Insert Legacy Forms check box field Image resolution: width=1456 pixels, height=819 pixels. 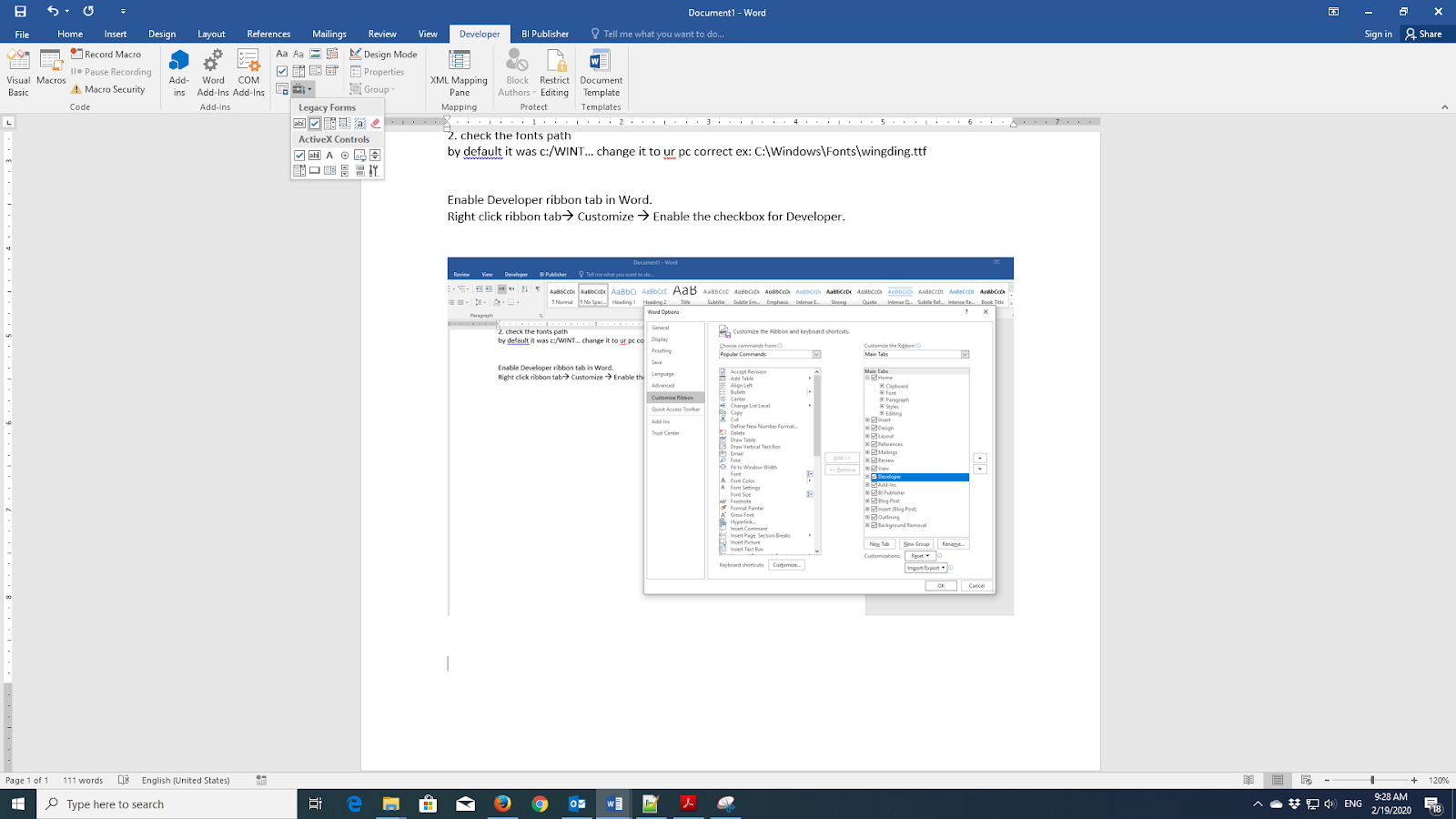[x=315, y=123]
